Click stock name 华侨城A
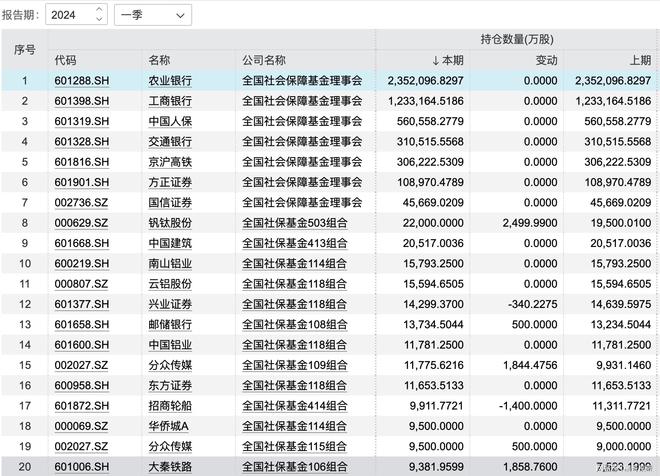The image size is (660, 476). tap(168, 426)
